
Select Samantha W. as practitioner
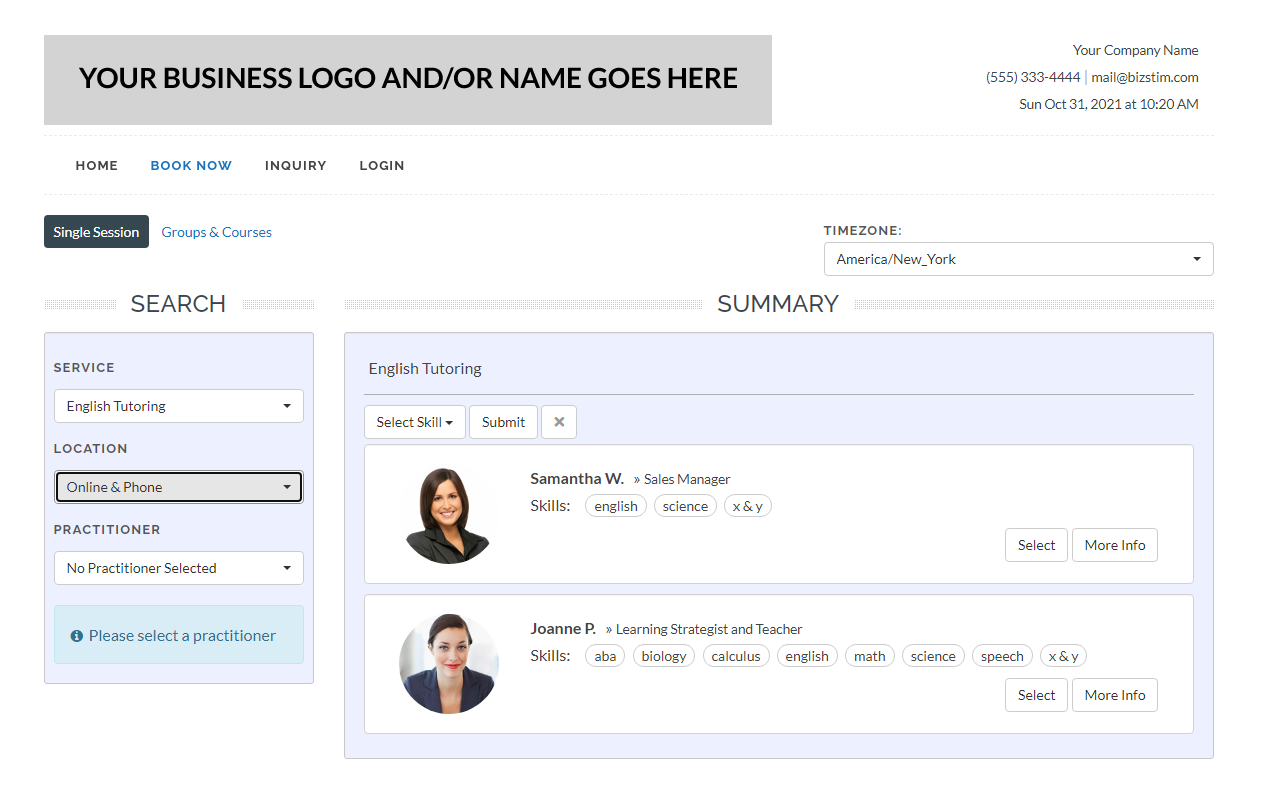1035,544
